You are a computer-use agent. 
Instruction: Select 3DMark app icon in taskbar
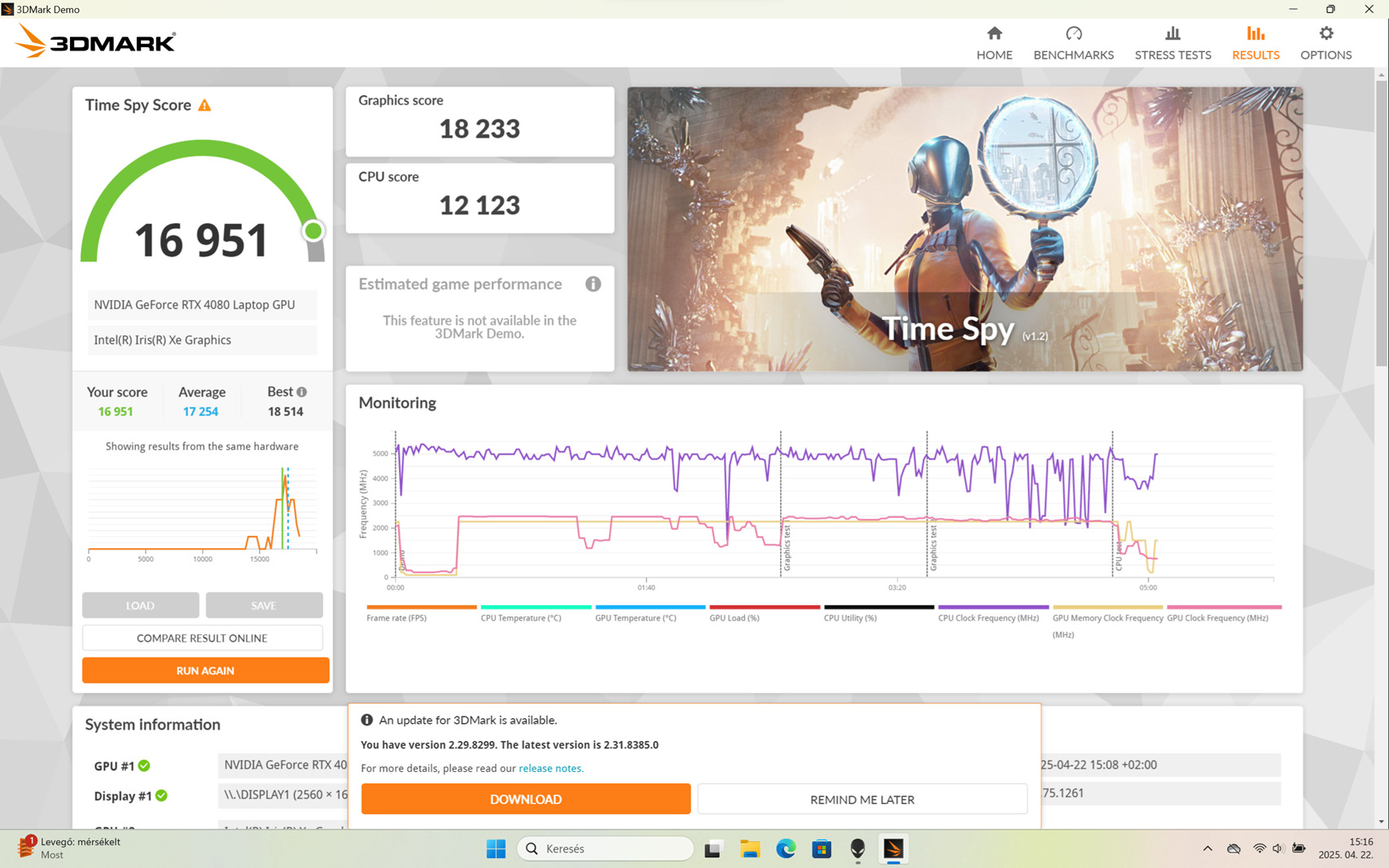coord(893,848)
